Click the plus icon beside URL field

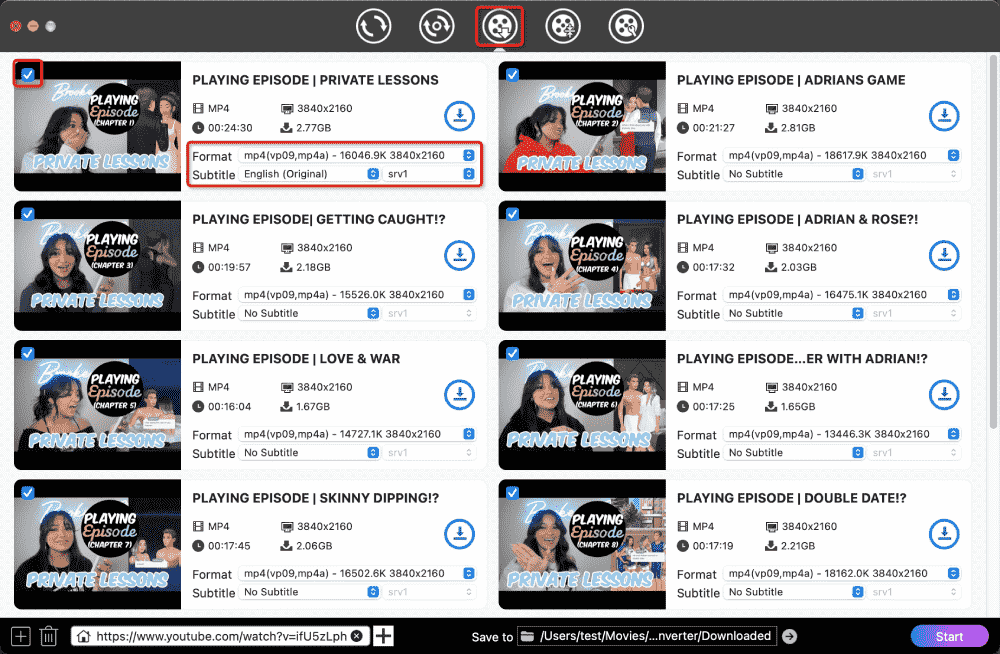click(384, 636)
